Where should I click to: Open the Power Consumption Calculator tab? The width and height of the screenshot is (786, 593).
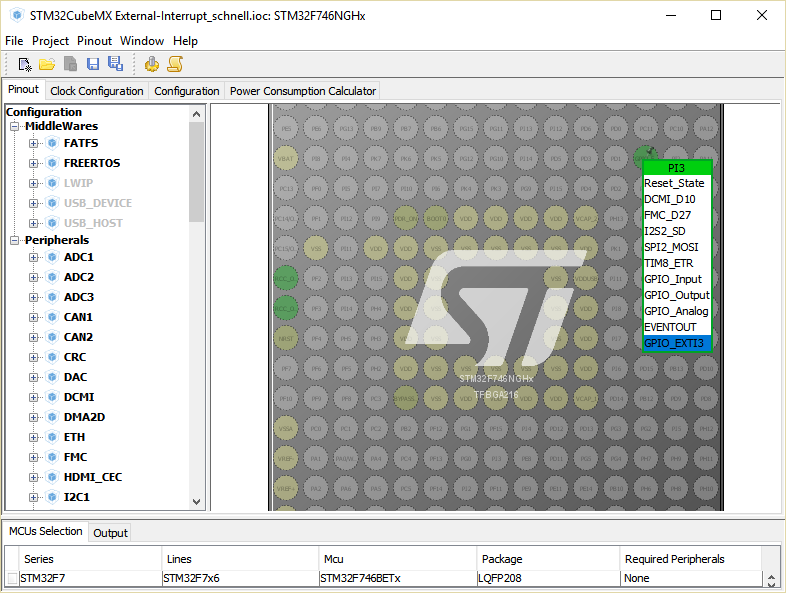303,91
